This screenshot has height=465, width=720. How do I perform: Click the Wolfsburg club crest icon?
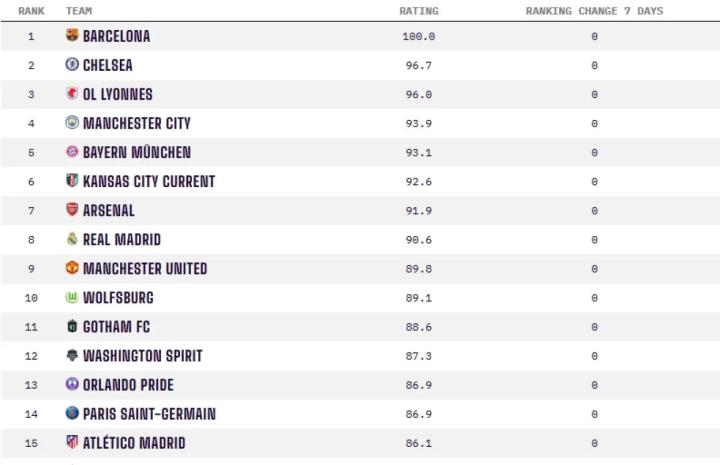pos(72,297)
